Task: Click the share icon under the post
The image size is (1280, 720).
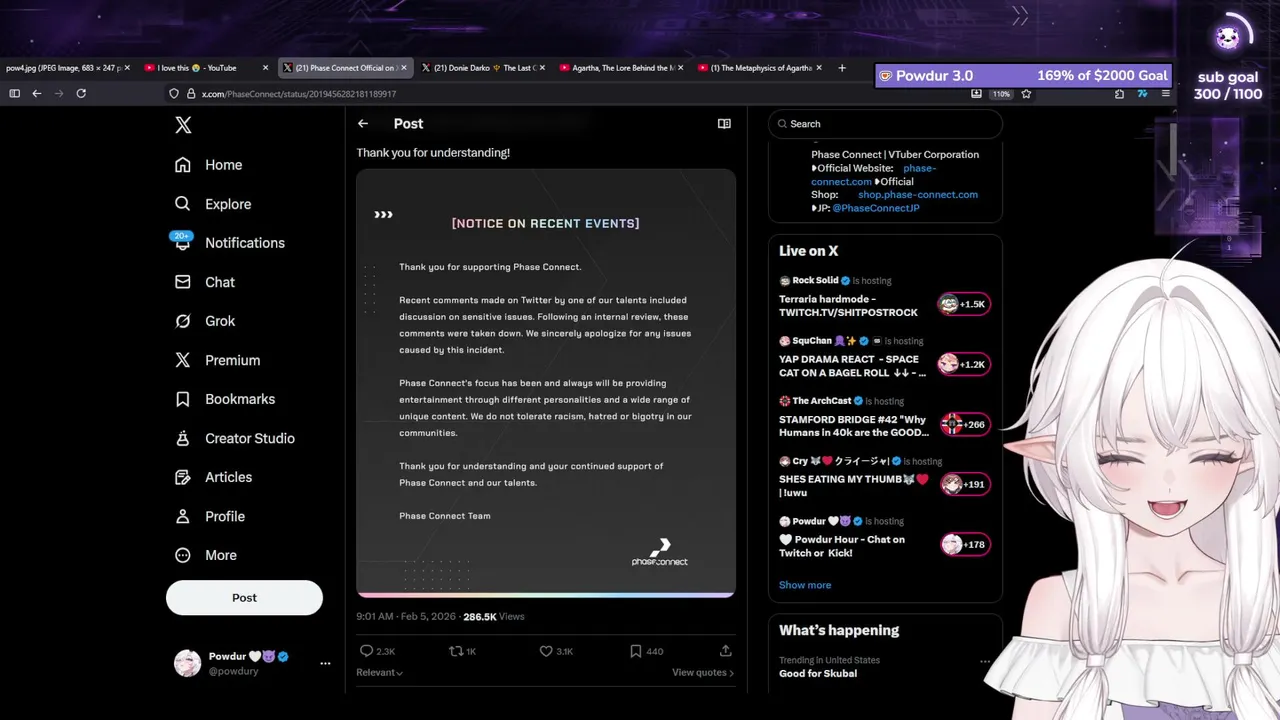Action: click(x=726, y=651)
